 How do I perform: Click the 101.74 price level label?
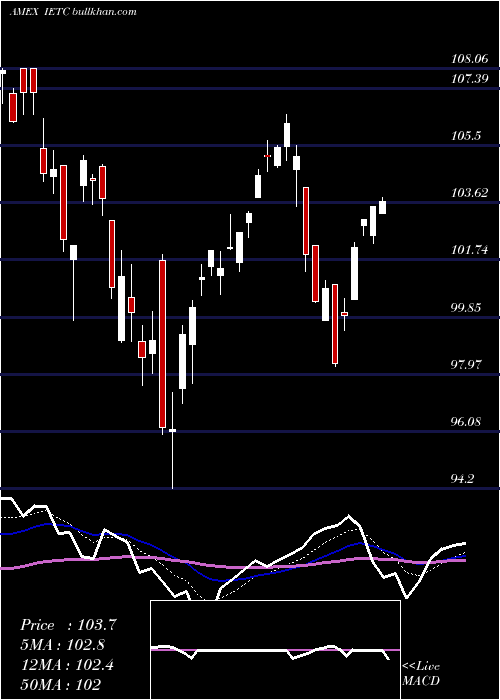tap(470, 250)
